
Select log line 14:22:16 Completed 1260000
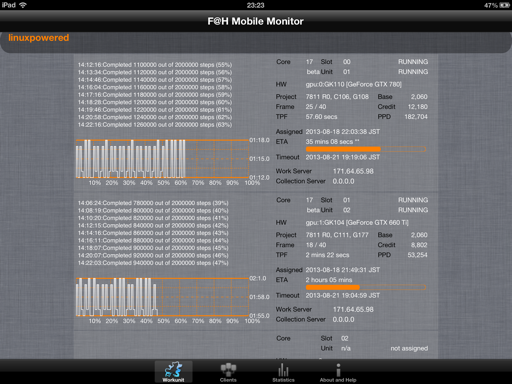point(155,125)
